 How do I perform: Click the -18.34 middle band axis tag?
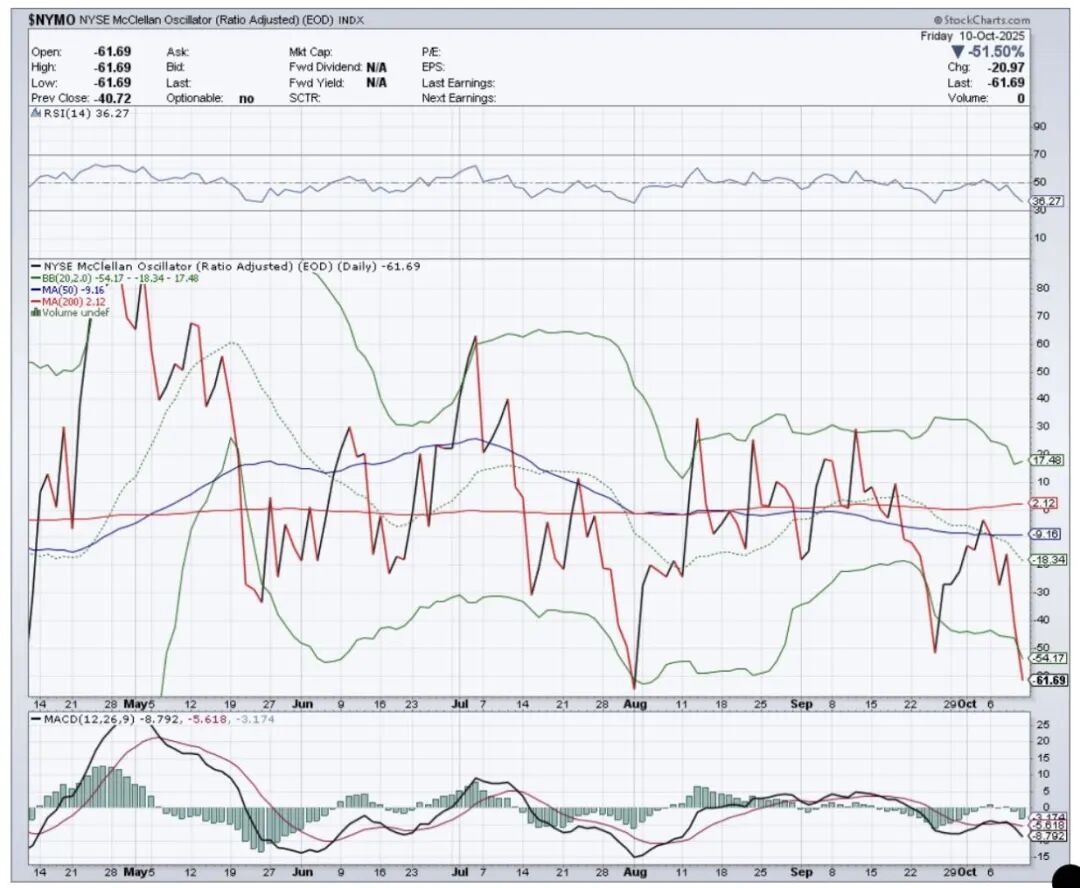point(1048,560)
